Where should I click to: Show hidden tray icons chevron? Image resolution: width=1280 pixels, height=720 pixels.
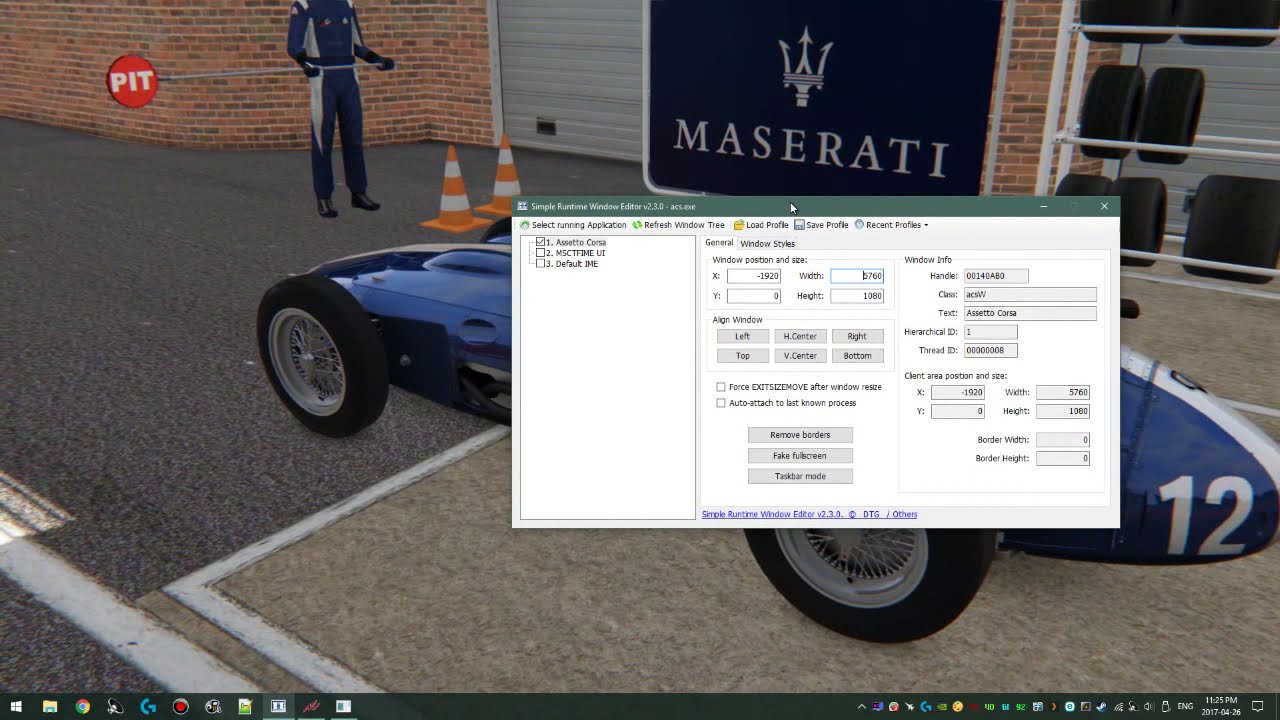[x=862, y=707]
